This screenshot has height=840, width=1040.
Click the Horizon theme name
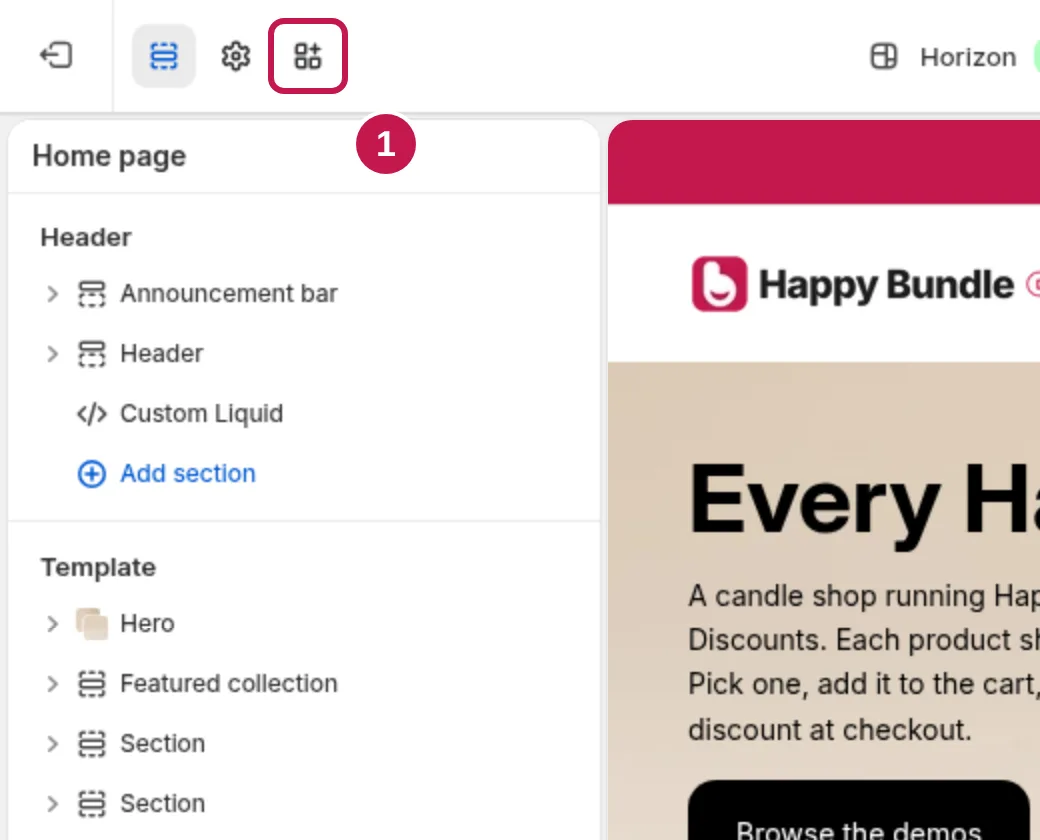pyautogui.click(x=968, y=58)
